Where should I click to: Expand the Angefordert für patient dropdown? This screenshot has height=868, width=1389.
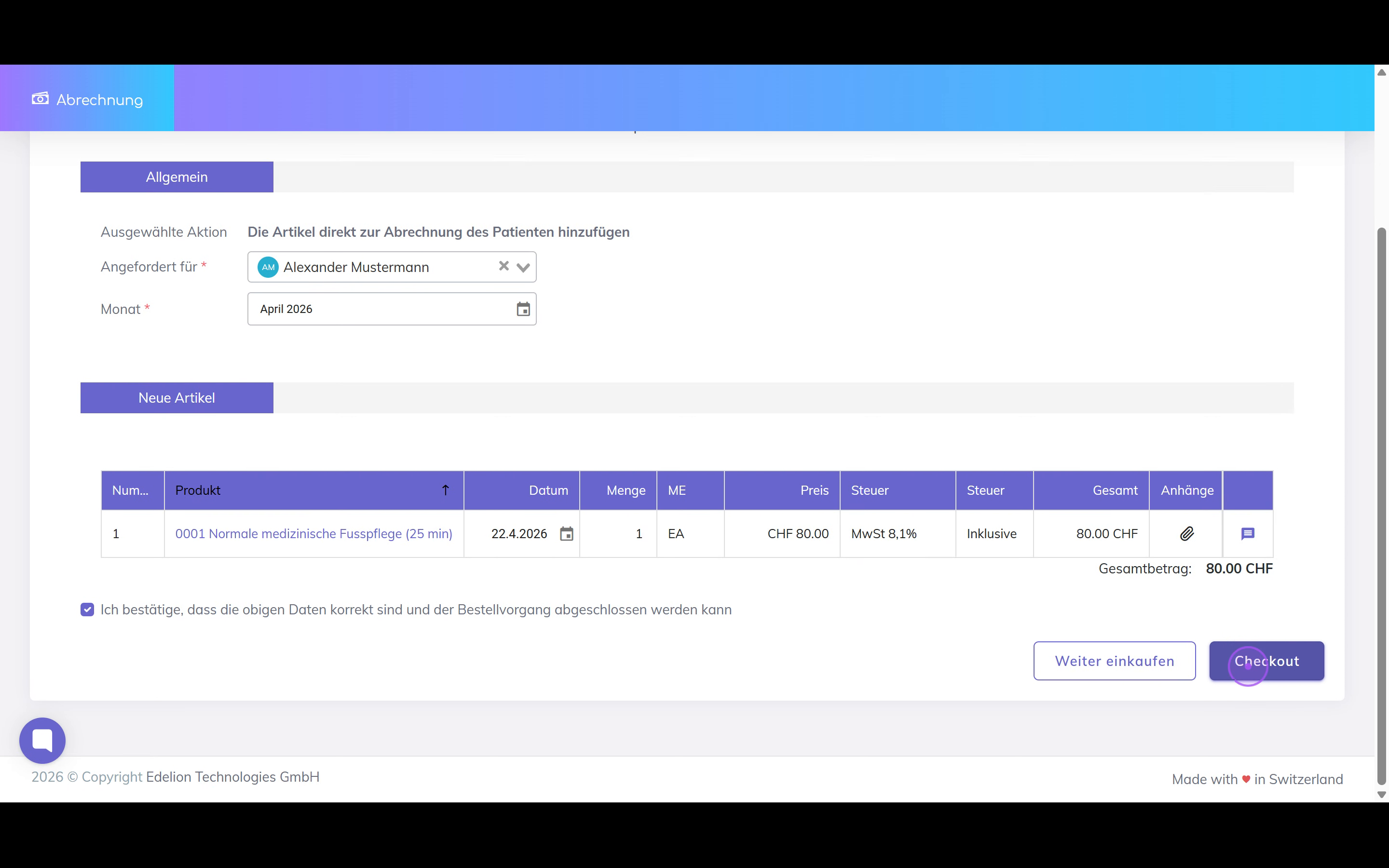pyautogui.click(x=523, y=268)
